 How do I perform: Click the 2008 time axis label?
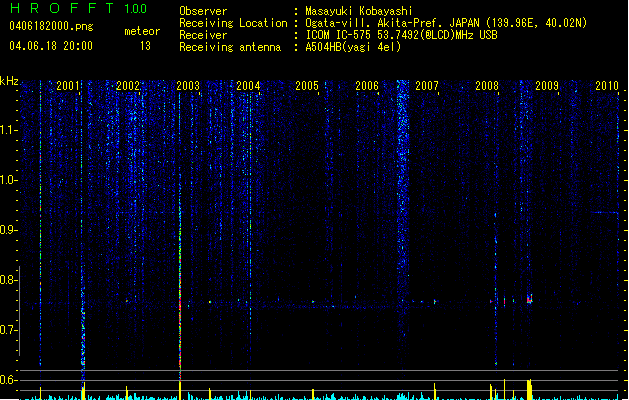coord(487,85)
